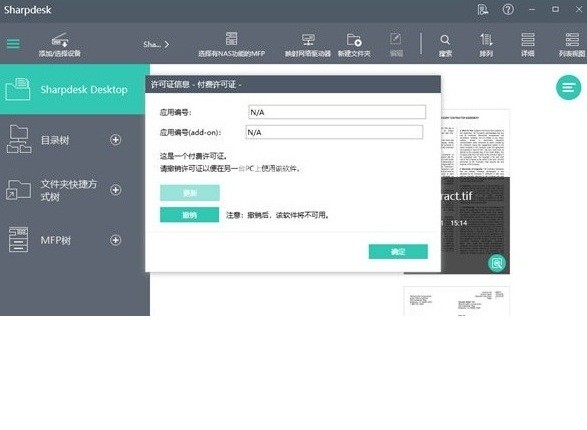Open the hamburger menu in the toolbar
Image resolution: width=587 pixels, height=430 pixels.
13,44
